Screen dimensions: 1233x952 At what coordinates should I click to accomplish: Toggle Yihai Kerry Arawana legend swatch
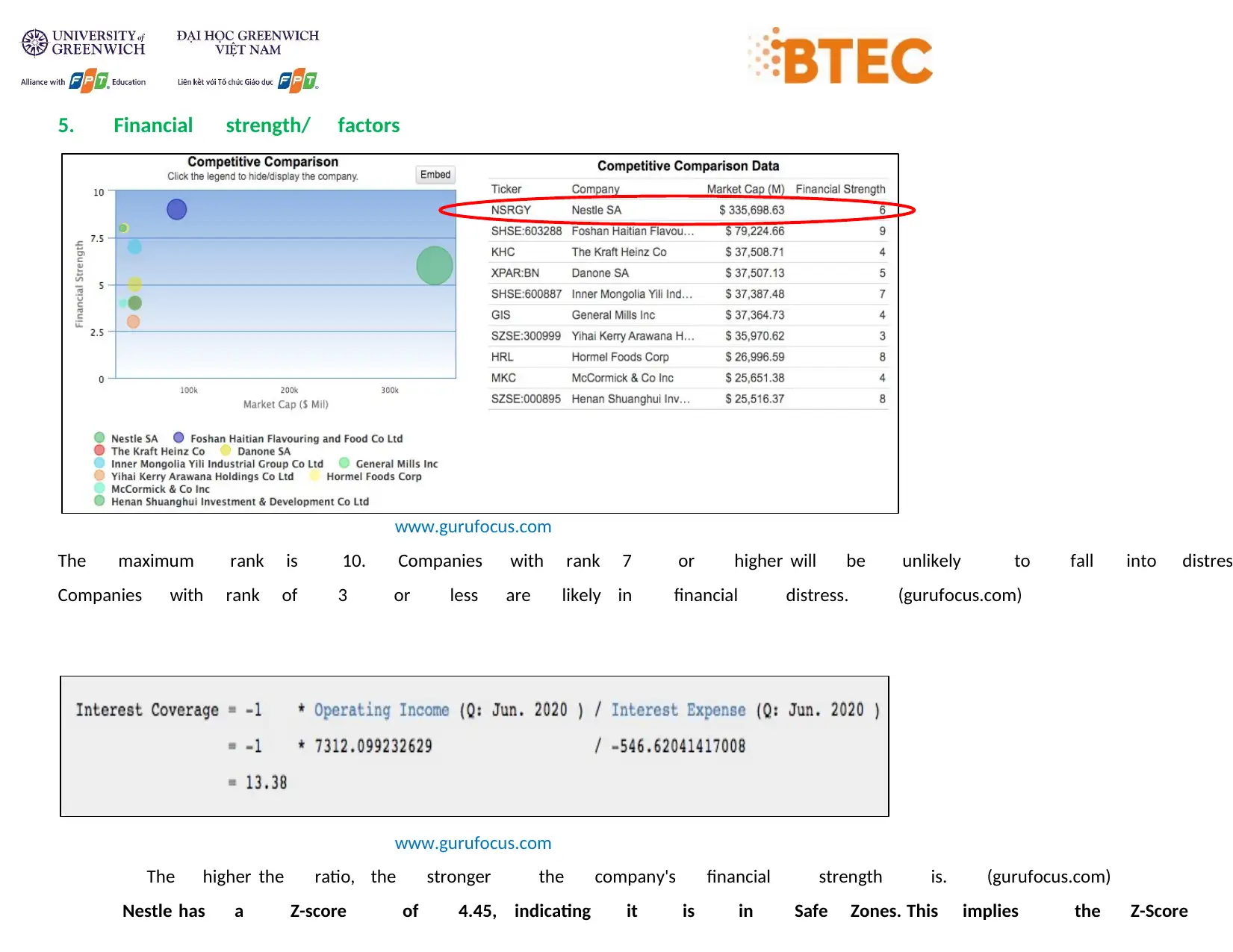(x=99, y=476)
